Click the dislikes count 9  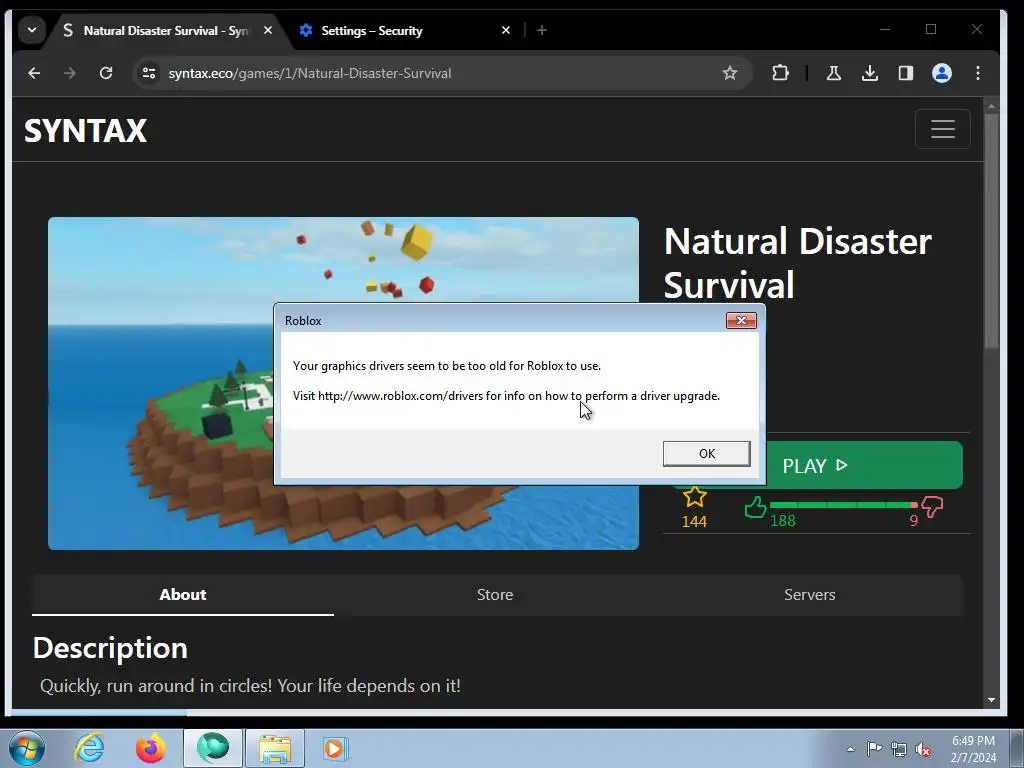click(914, 521)
